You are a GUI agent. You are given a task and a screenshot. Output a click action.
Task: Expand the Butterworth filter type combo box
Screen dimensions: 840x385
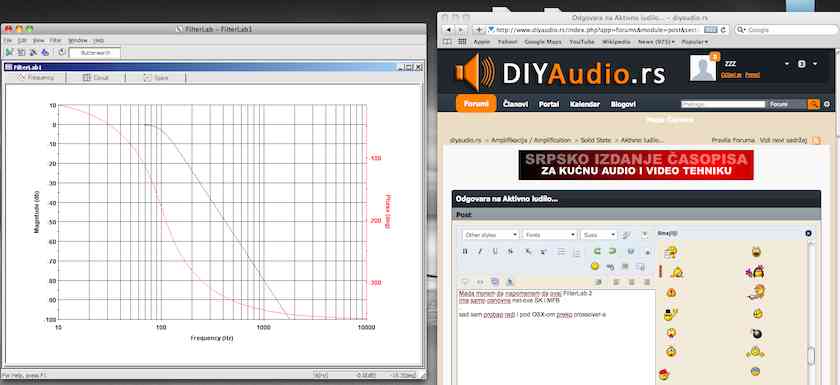coord(94,52)
